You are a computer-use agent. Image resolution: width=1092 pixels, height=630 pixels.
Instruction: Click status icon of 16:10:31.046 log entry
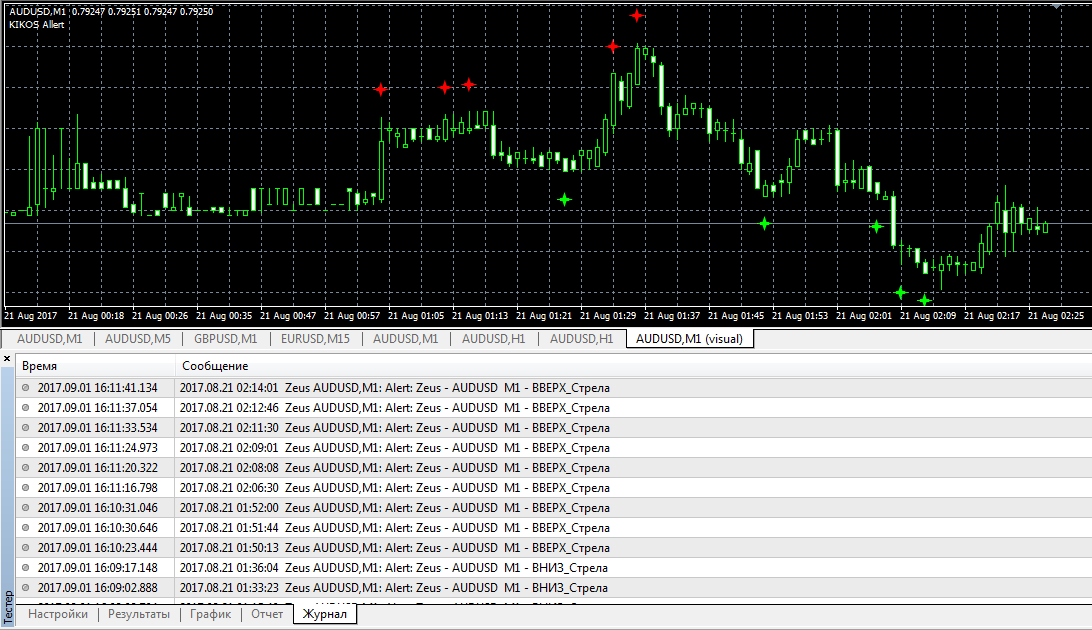[26, 507]
